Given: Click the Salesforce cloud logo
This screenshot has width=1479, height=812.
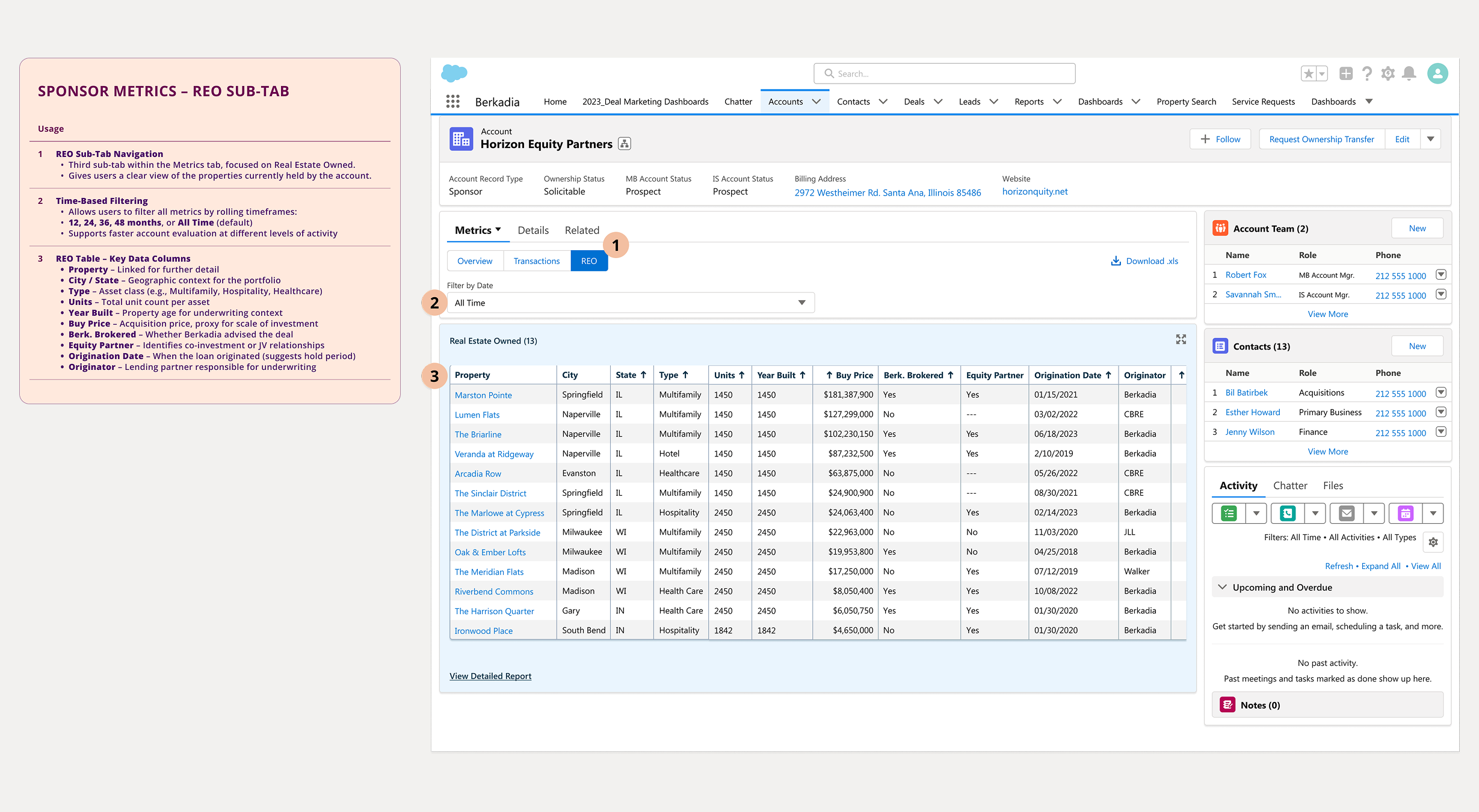Looking at the screenshot, I should [454, 73].
